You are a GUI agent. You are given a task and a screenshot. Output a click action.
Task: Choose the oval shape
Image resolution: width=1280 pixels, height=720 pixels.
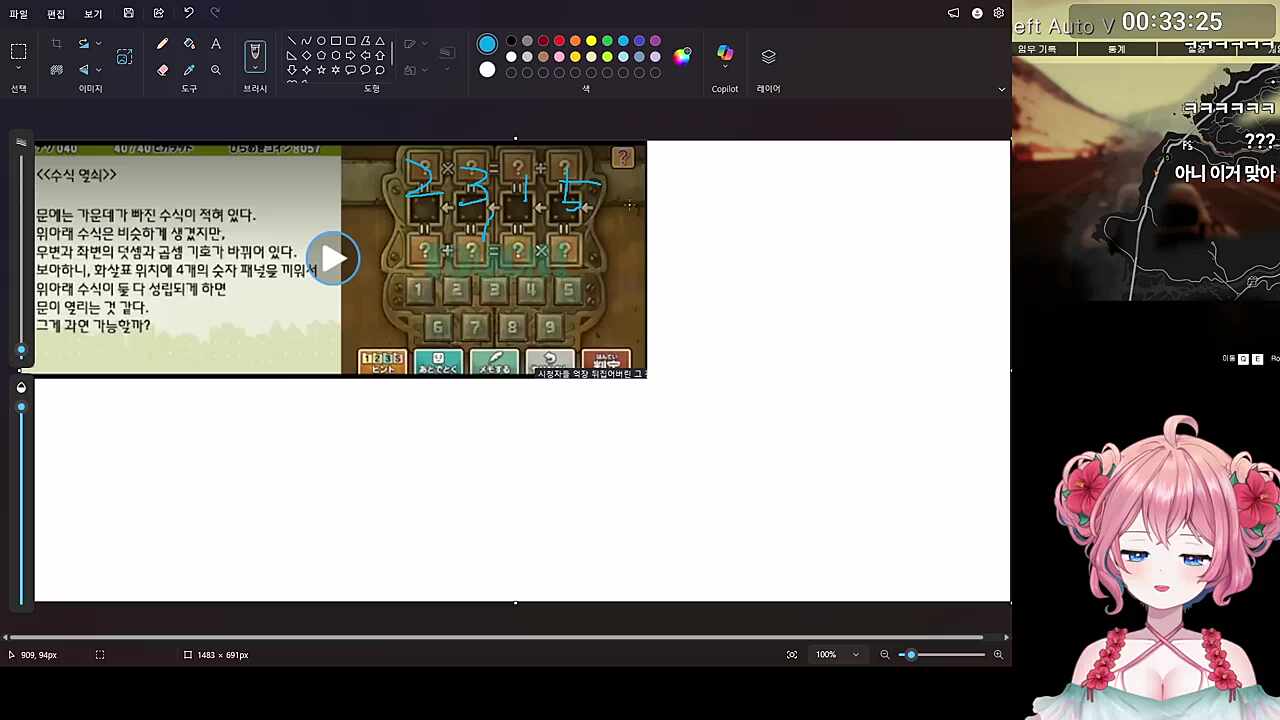(x=321, y=41)
